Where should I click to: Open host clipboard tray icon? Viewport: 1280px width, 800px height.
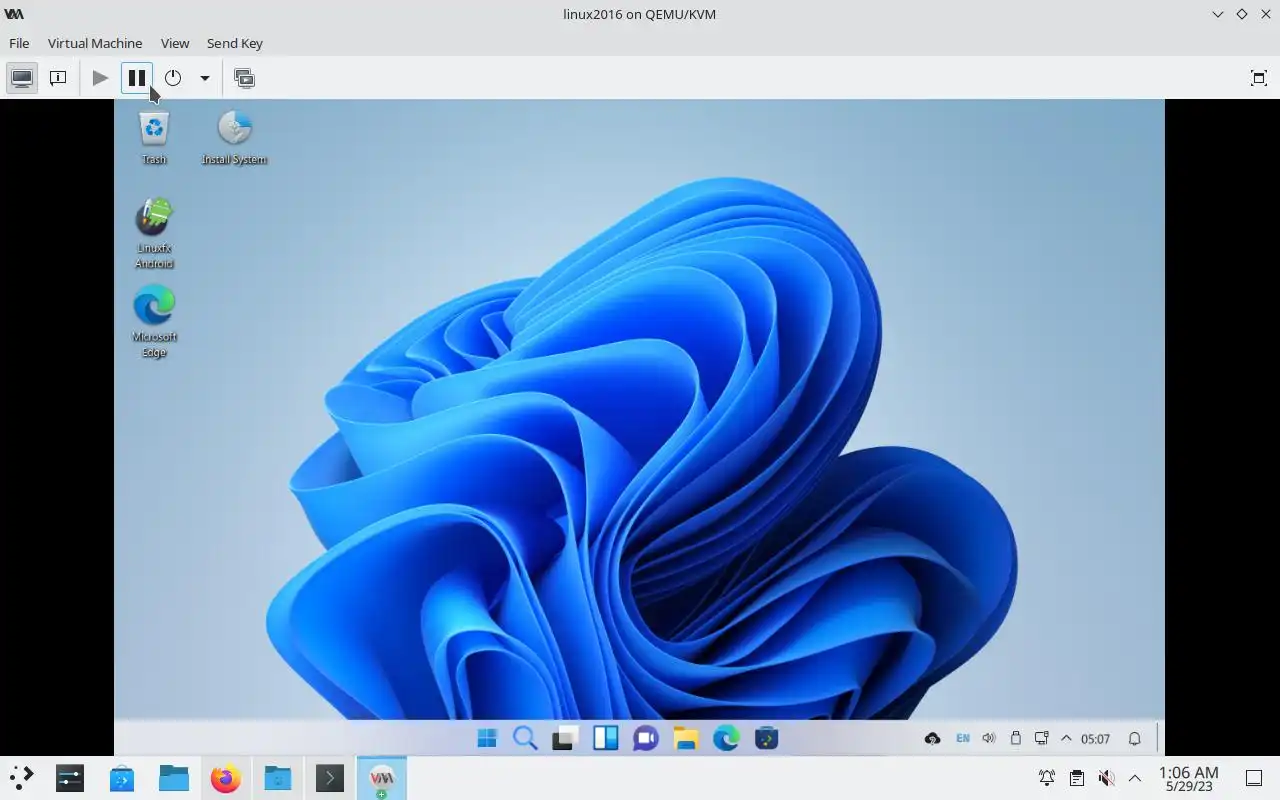point(1077,778)
